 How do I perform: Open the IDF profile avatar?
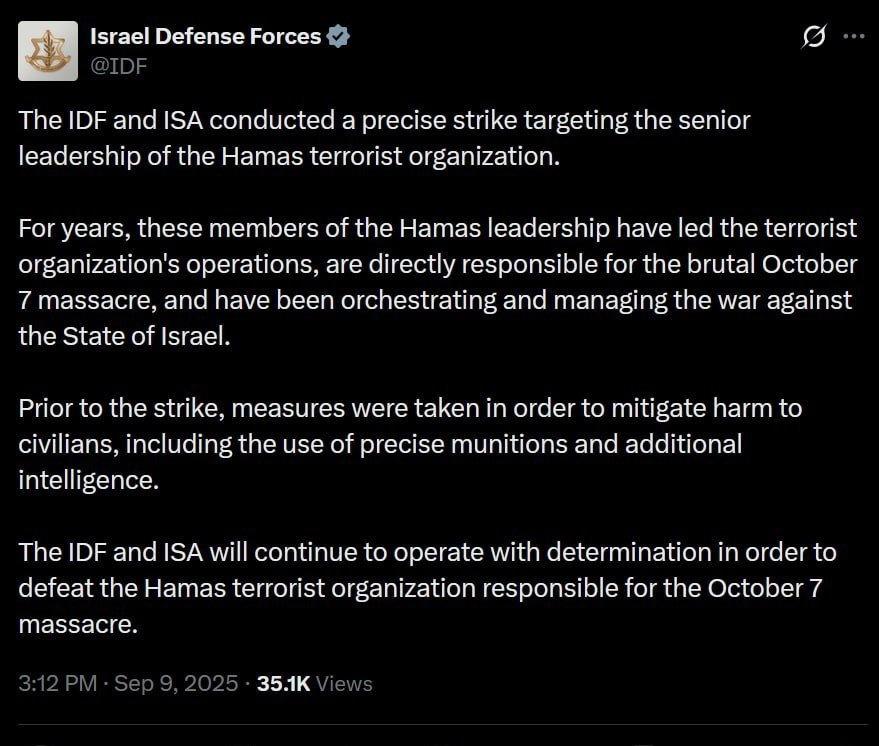(48, 51)
